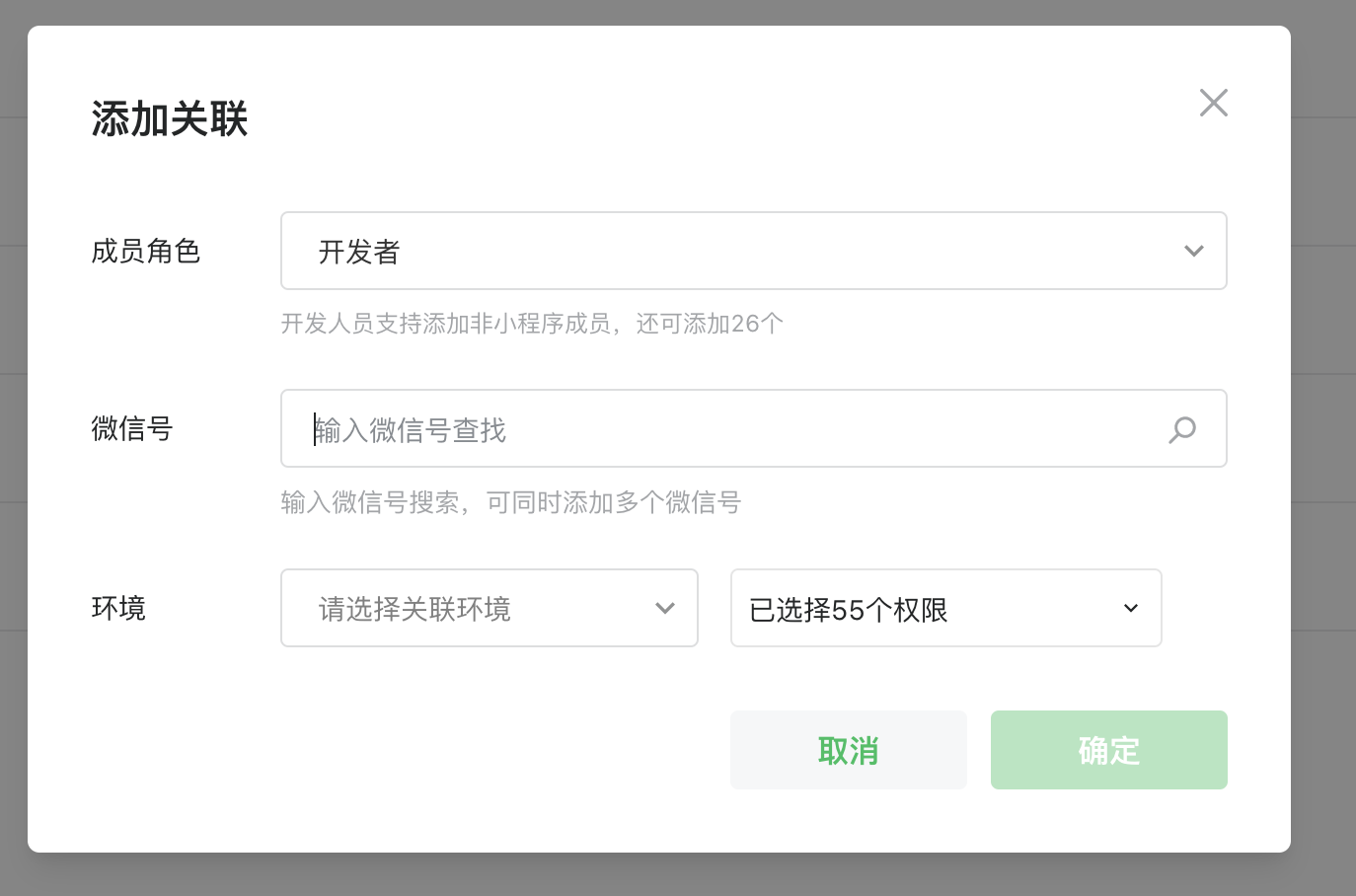
Task: Open the 已选择55个权限 permissions dropdown
Action: (x=944, y=608)
